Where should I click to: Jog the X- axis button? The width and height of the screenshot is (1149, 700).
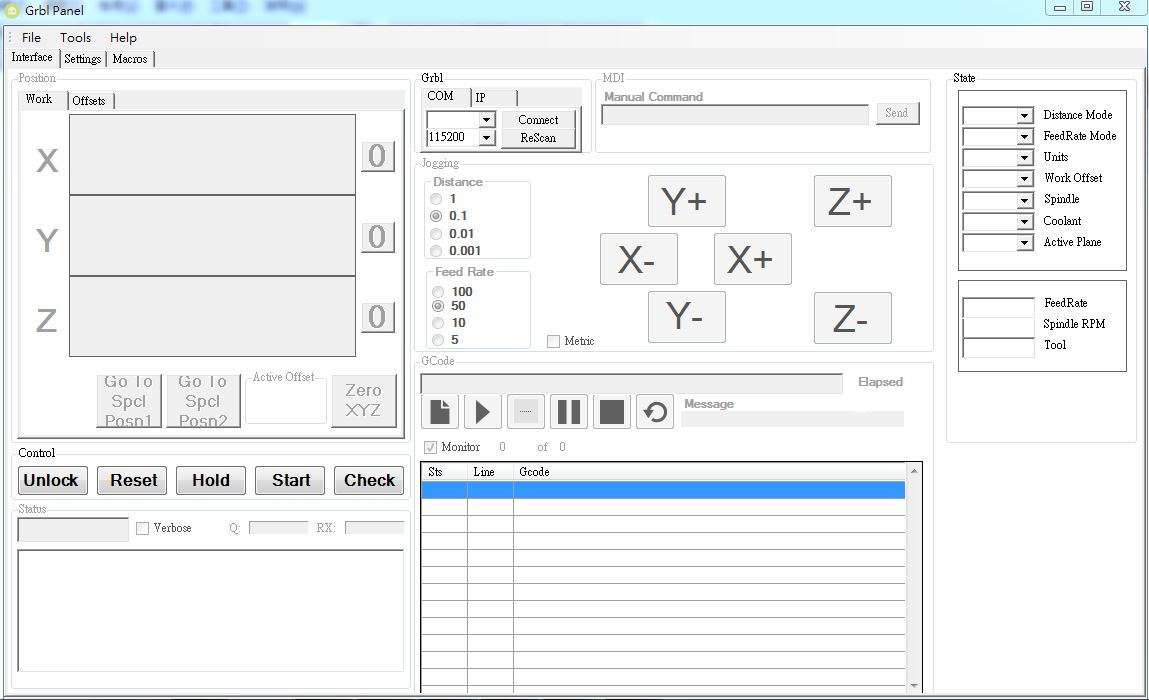point(638,259)
